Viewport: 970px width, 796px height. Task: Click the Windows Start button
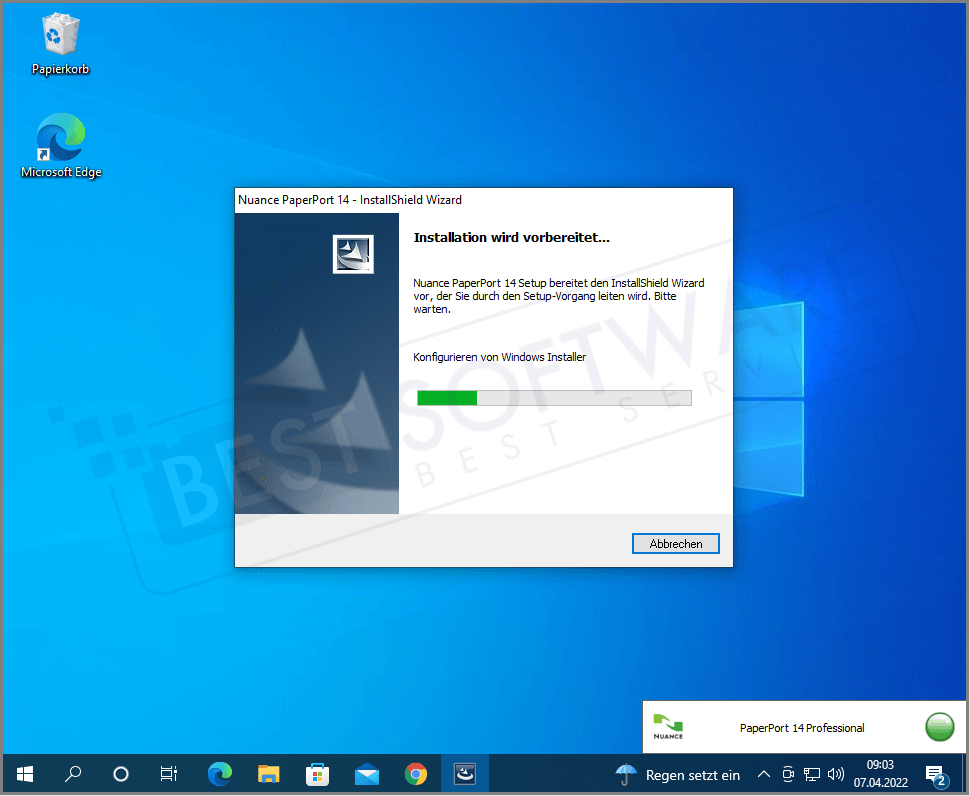(x=24, y=774)
